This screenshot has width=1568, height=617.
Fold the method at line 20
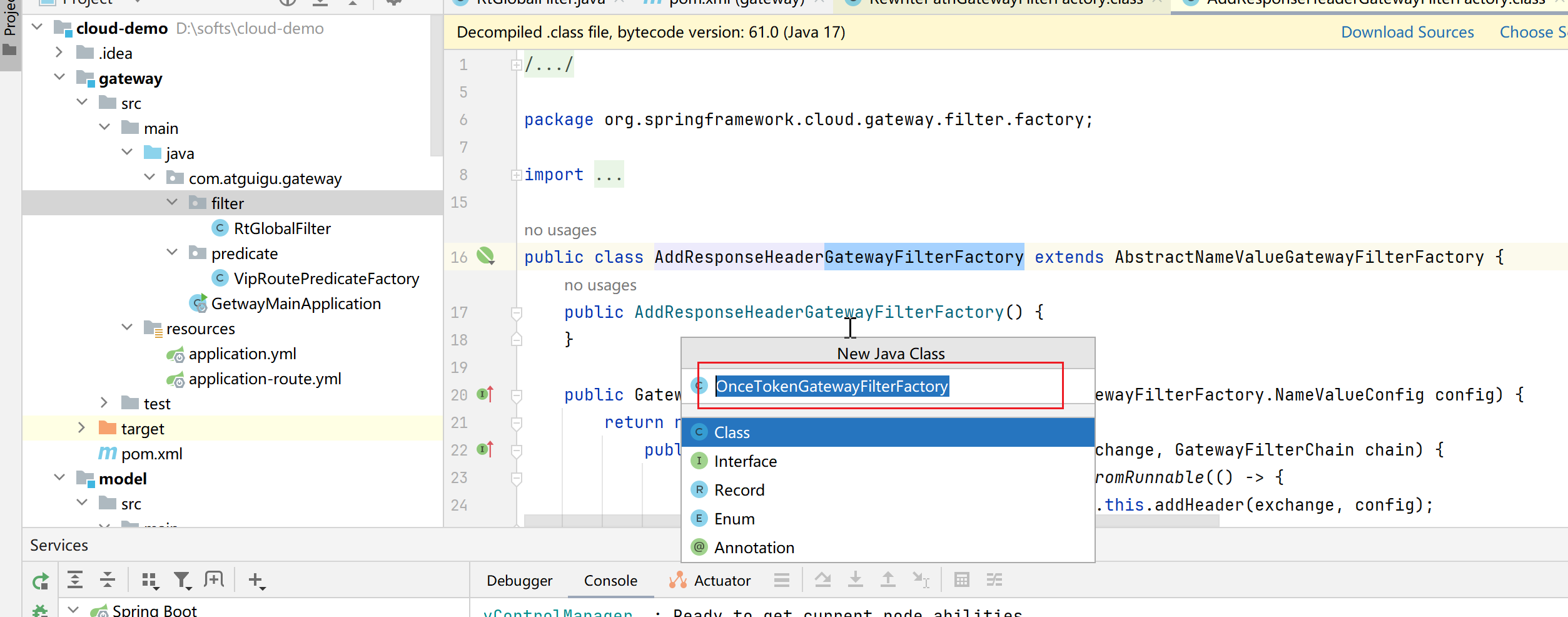tap(517, 395)
